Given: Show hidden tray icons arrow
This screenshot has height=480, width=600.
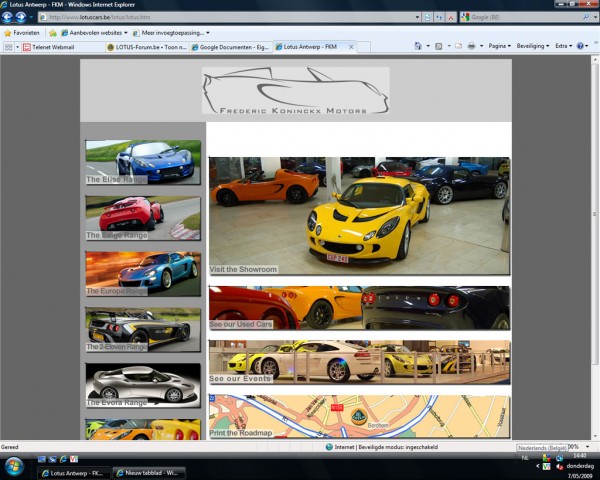Looking at the screenshot, I should point(537,466).
